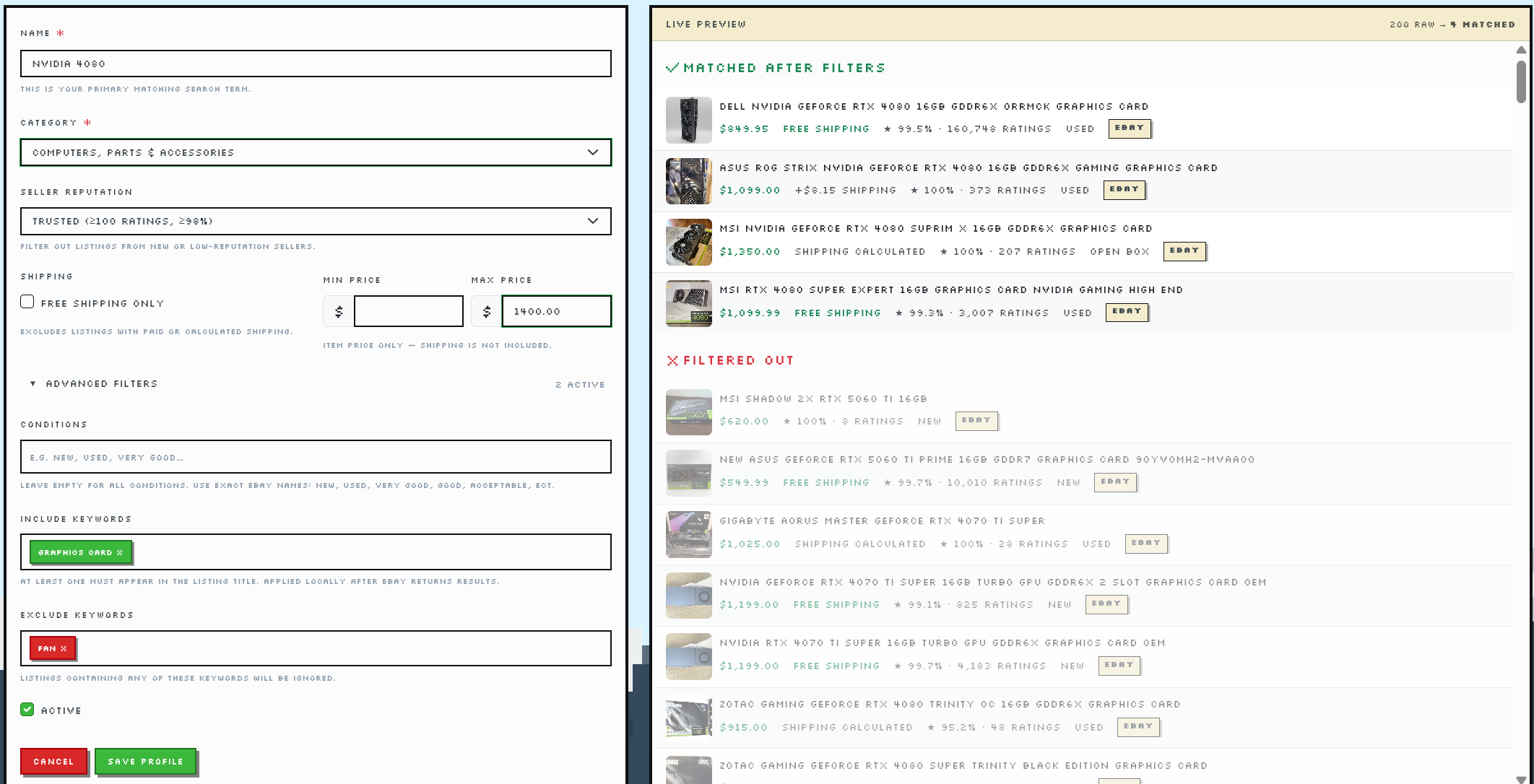The image size is (1534, 784).
Task: Click eBay badge on Gigabyte Aorus Master listing
Action: pyautogui.click(x=1146, y=543)
